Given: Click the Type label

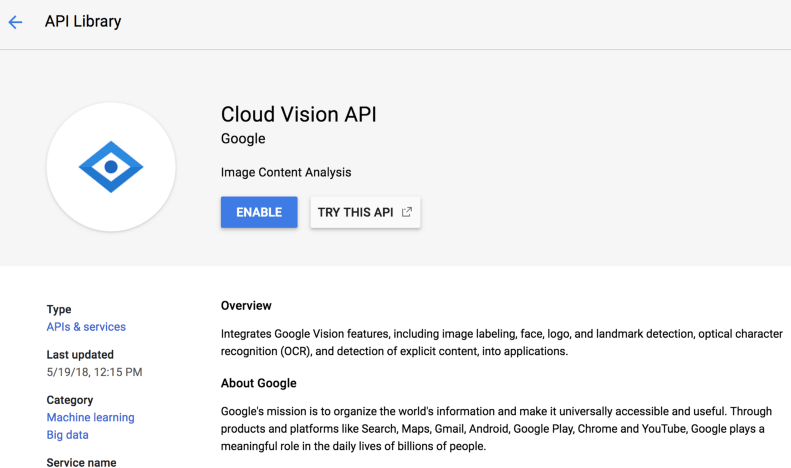Looking at the screenshot, I should [59, 309].
